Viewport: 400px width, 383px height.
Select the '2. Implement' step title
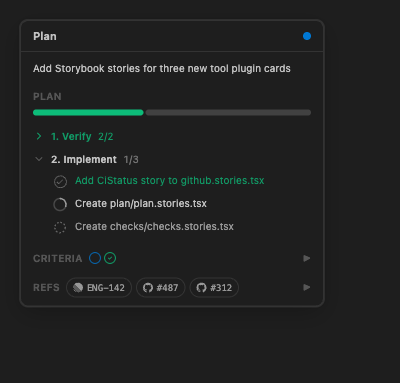click(x=84, y=160)
